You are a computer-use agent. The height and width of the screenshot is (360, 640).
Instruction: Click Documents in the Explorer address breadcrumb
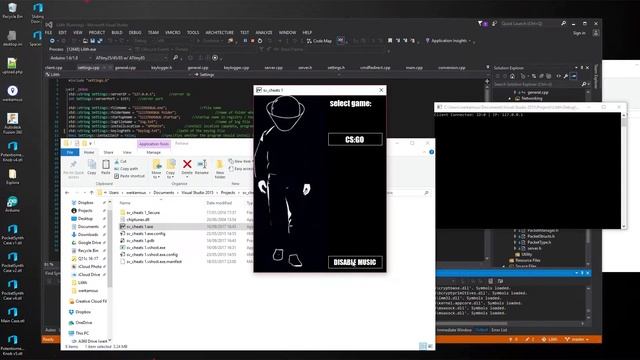pos(164,193)
